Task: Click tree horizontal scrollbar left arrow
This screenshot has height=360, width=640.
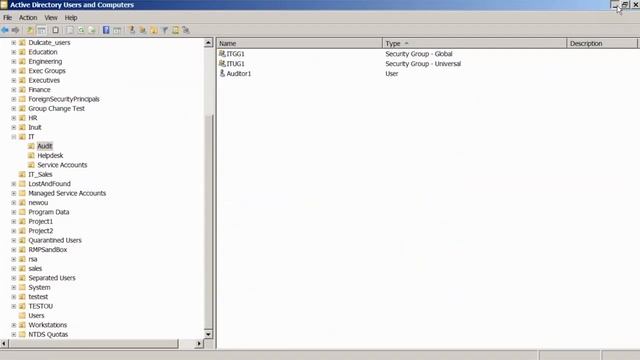Action: [4, 344]
